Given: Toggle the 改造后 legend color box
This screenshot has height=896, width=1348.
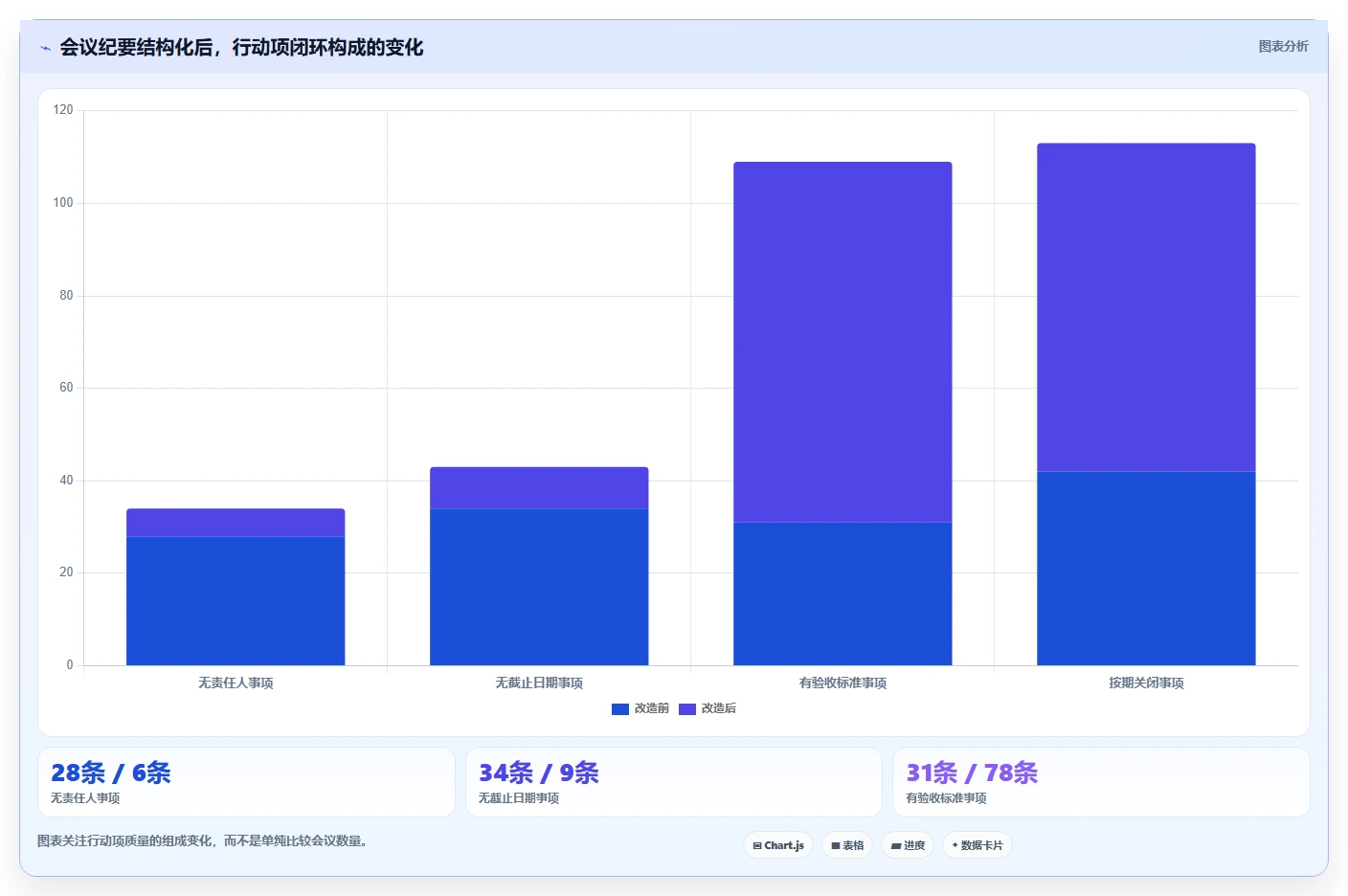Looking at the screenshot, I should 687,709.
